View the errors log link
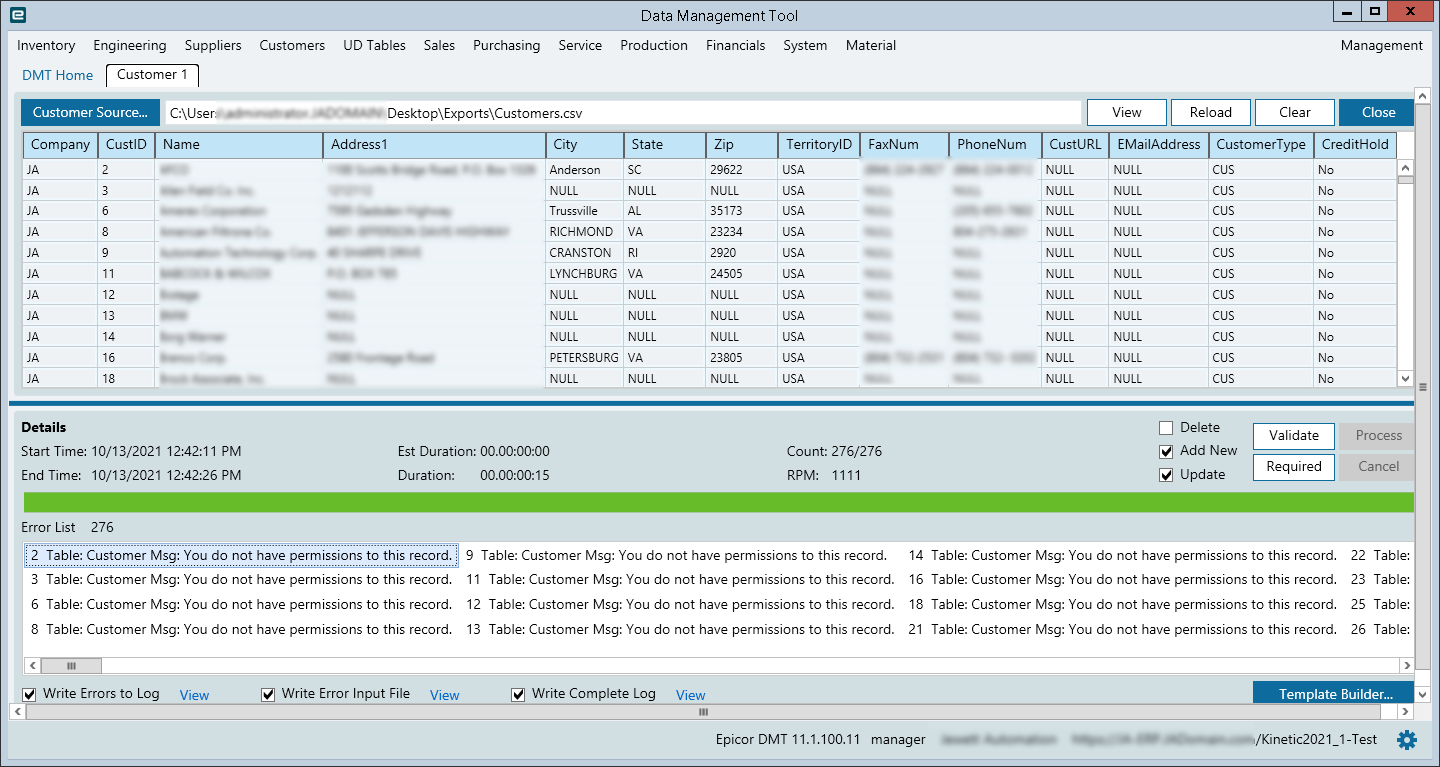This screenshot has width=1440, height=767. click(194, 695)
